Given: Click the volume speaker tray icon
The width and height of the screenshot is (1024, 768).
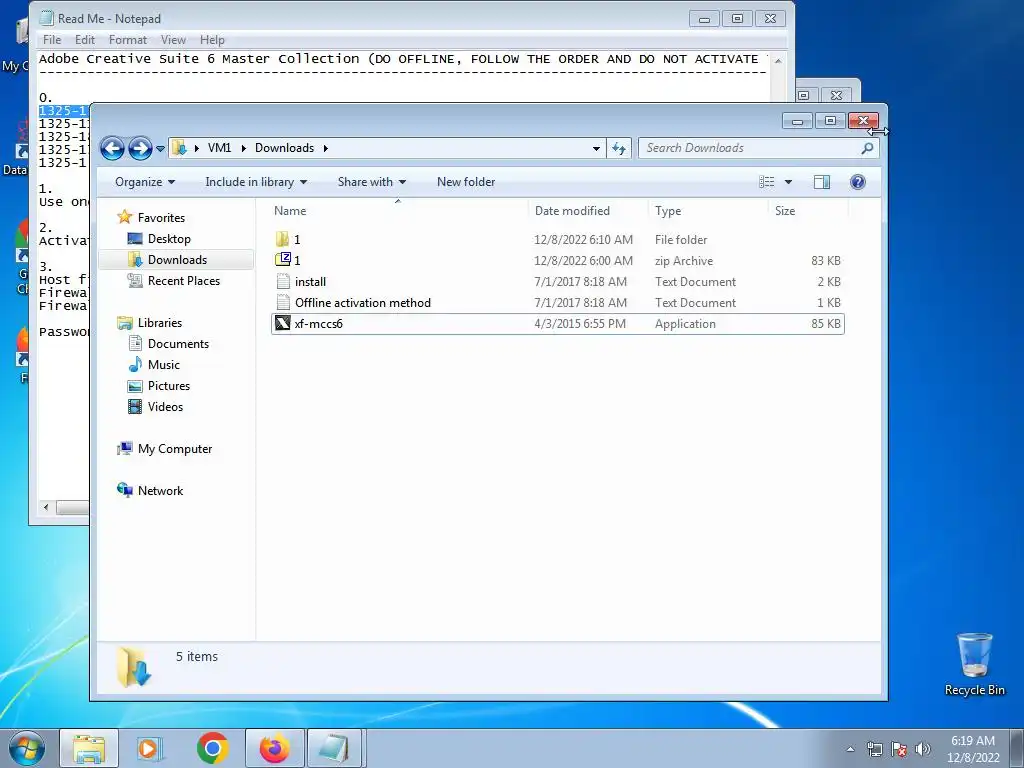Looking at the screenshot, I should 922,749.
